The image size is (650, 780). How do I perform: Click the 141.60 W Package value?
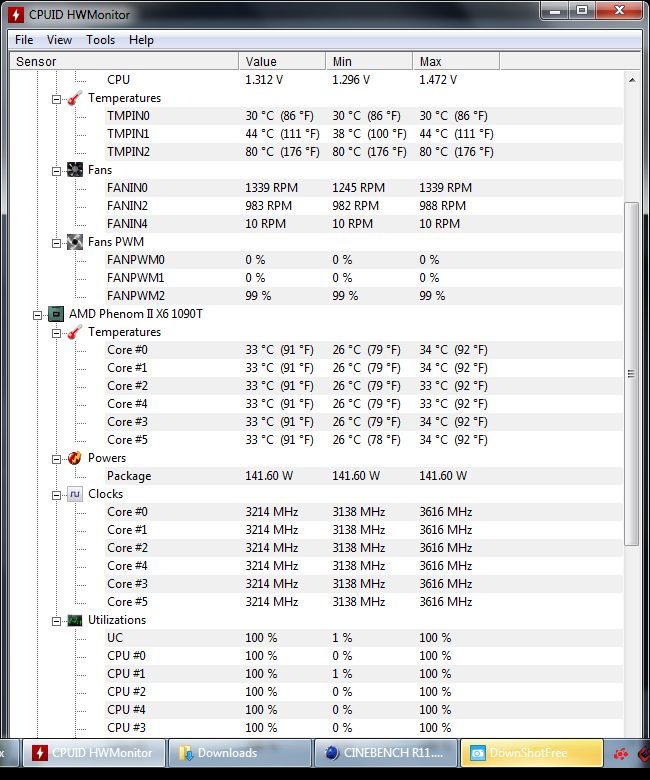pyautogui.click(x=269, y=476)
